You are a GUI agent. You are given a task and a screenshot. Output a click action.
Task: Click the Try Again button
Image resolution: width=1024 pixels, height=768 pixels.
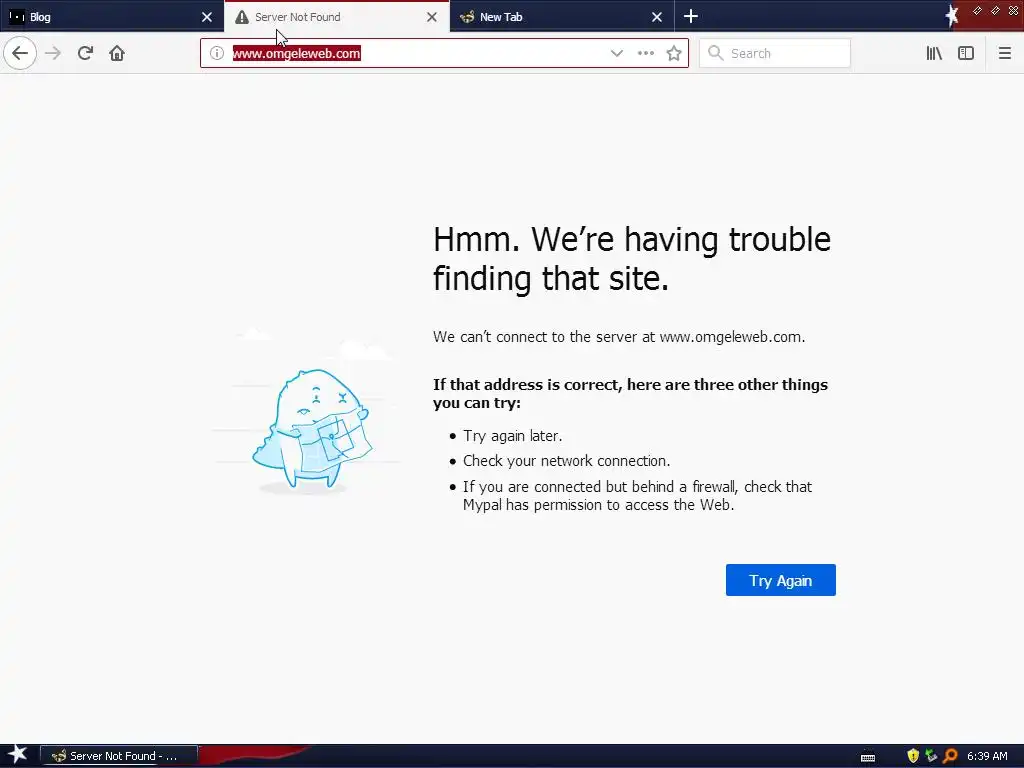[780, 580]
